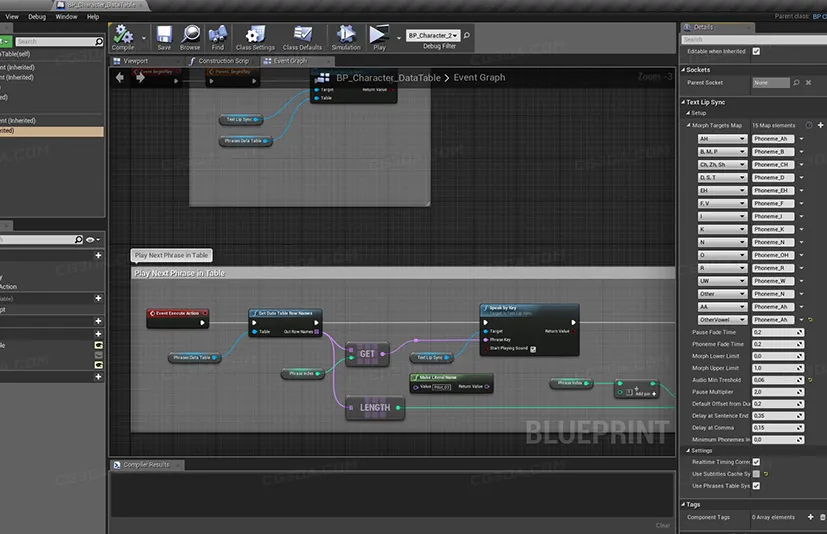This screenshot has width=827, height=534.
Task: Click the Morph Upper Limit value field
Action: pyautogui.click(x=778, y=368)
